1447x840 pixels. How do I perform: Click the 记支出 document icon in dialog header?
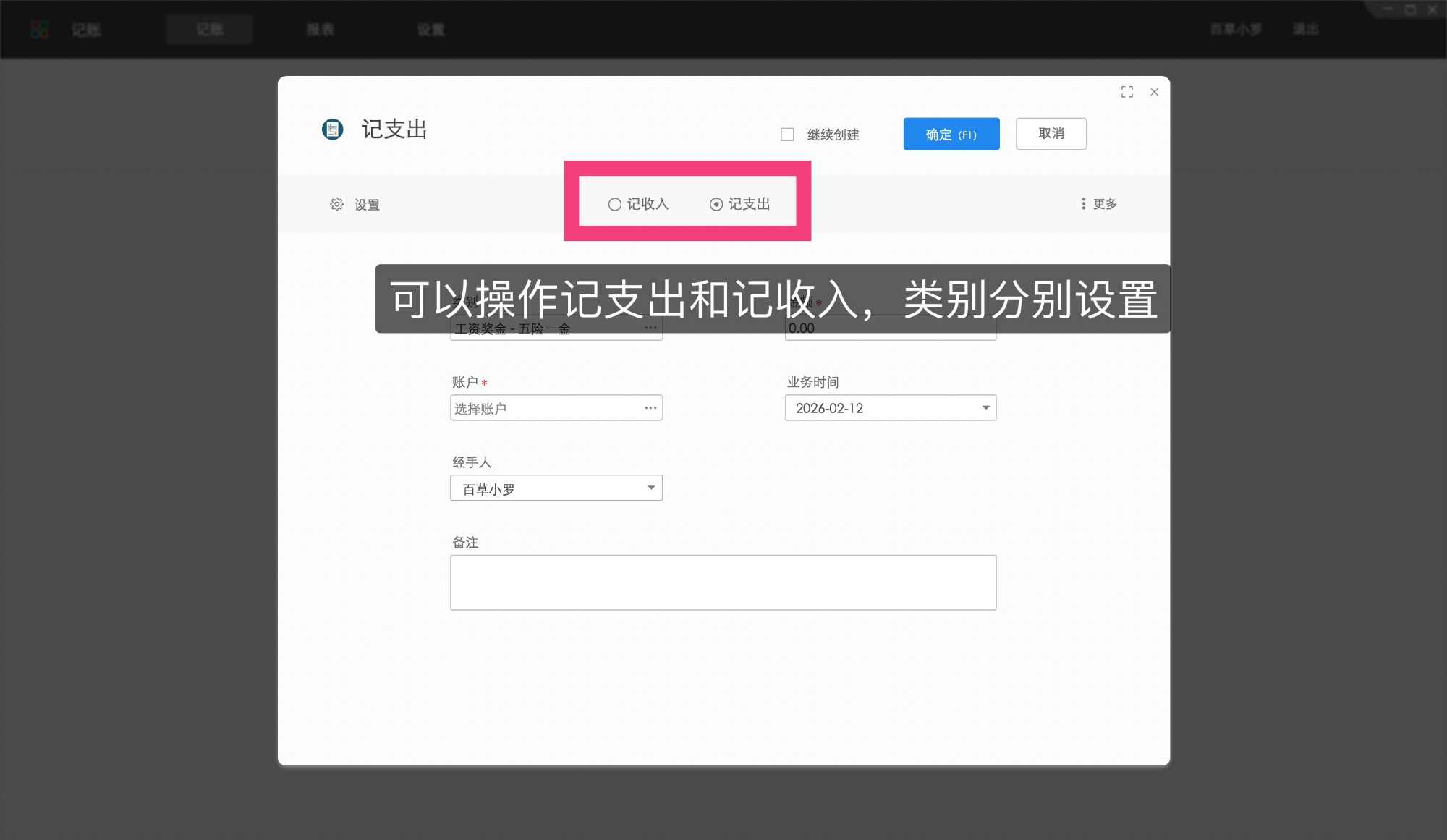333,130
